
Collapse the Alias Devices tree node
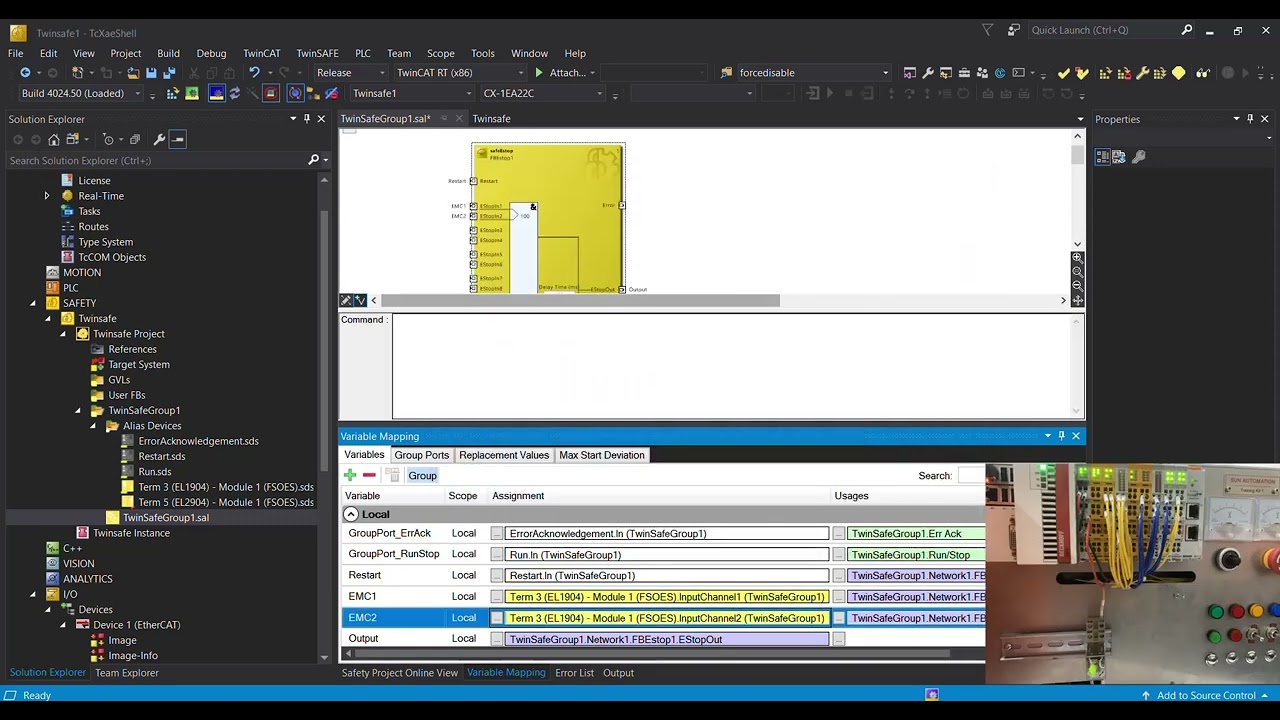pos(93,426)
